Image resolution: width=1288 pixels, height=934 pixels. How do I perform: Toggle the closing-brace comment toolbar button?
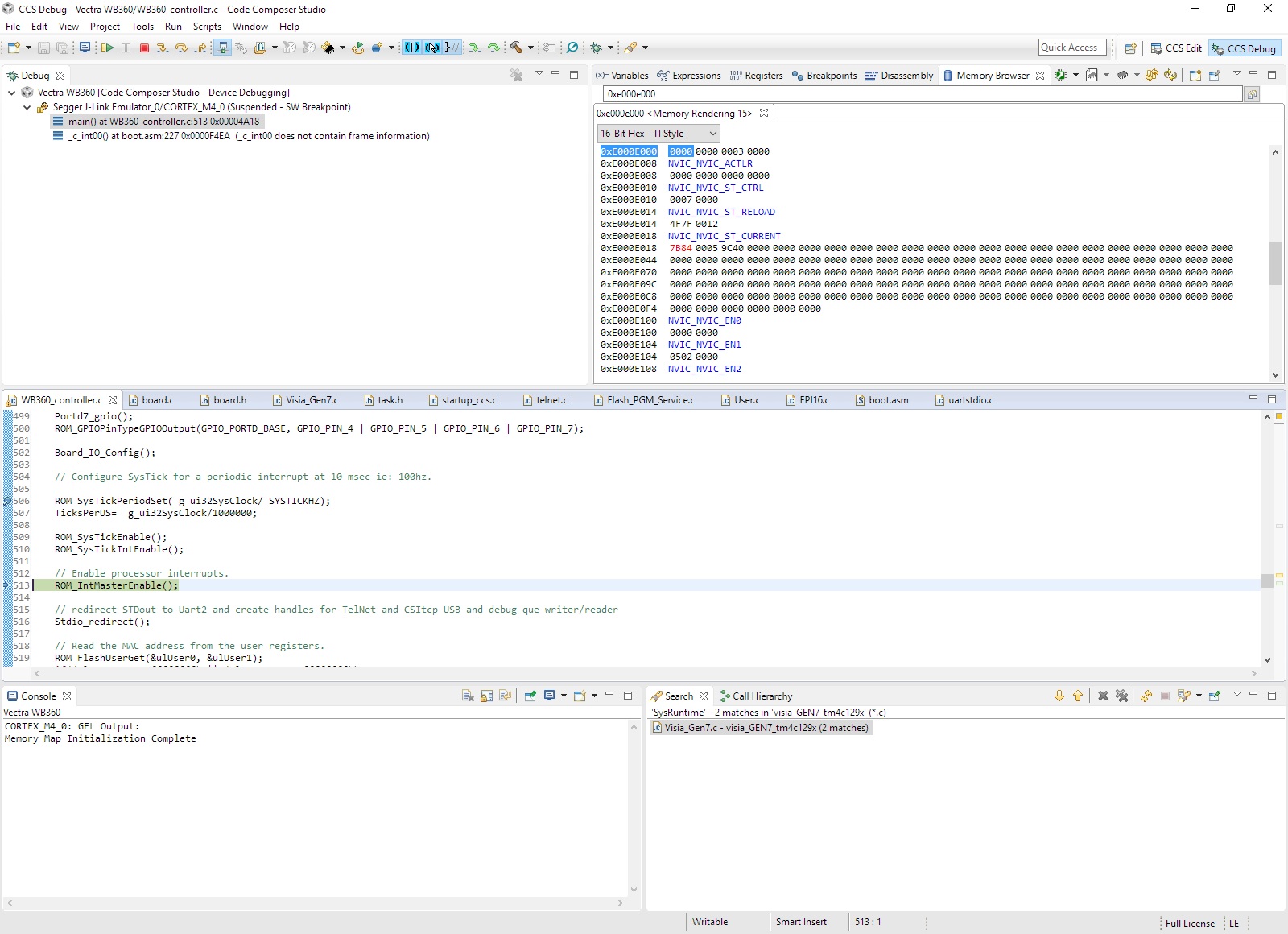[452, 48]
